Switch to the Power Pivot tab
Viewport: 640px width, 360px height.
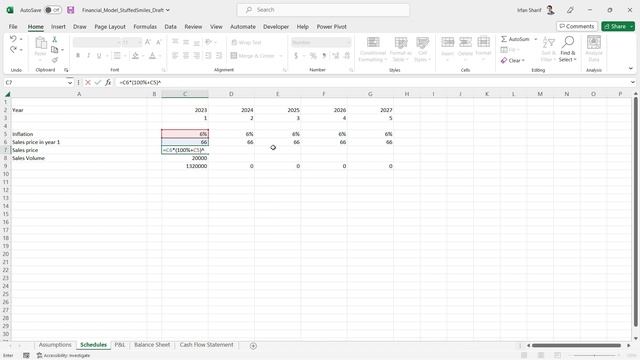pyautogui.click(x=331, y=27)
